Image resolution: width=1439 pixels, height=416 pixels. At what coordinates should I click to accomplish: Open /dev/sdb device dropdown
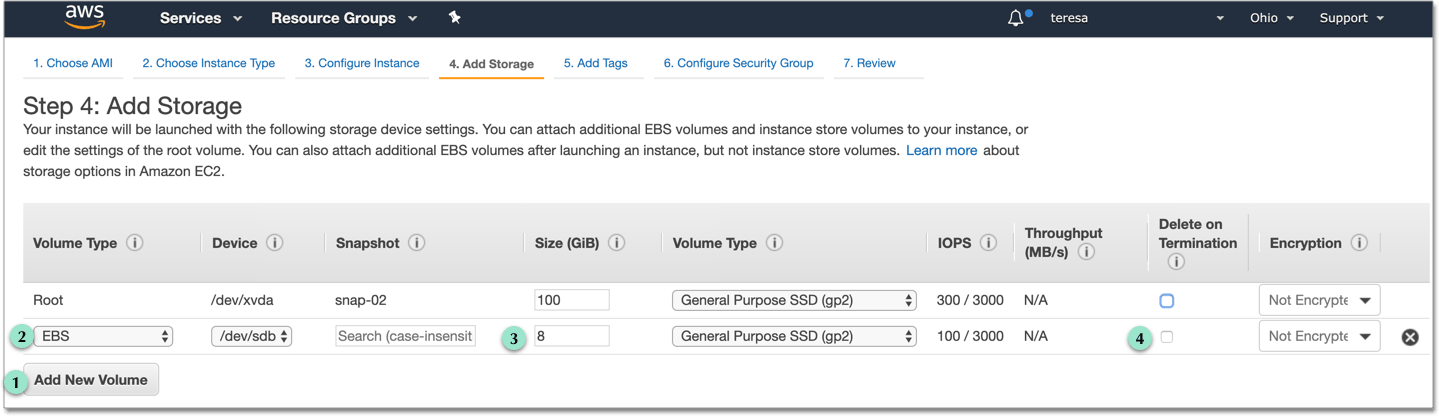(251, 336)
